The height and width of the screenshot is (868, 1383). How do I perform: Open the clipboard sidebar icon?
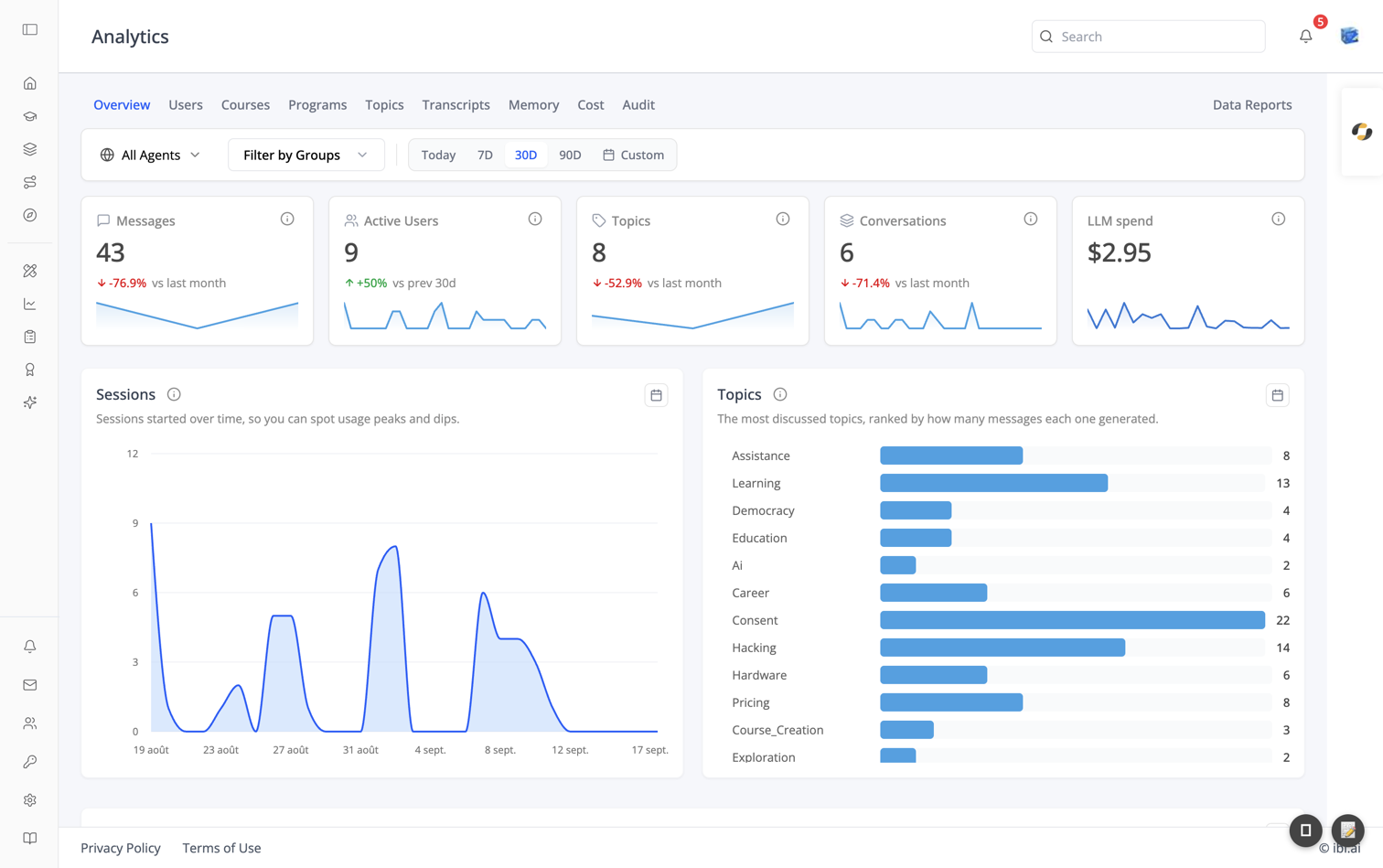30,337
